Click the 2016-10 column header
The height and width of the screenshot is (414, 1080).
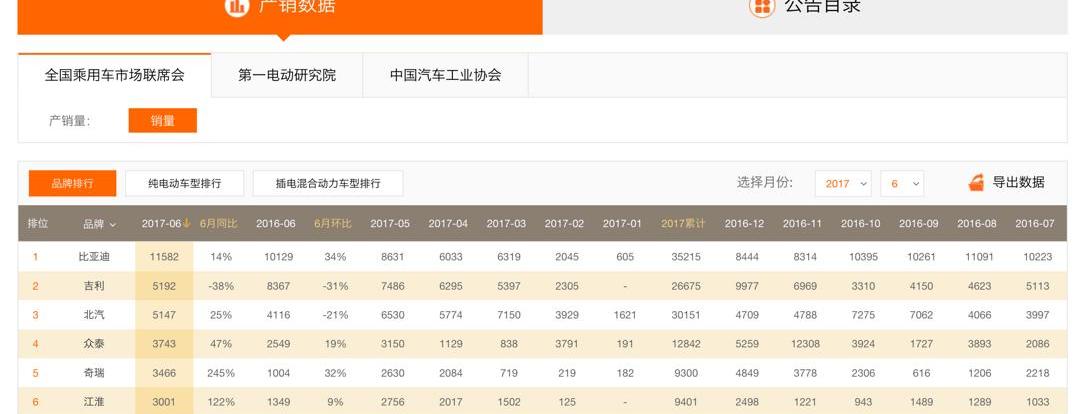coord(860,224)
